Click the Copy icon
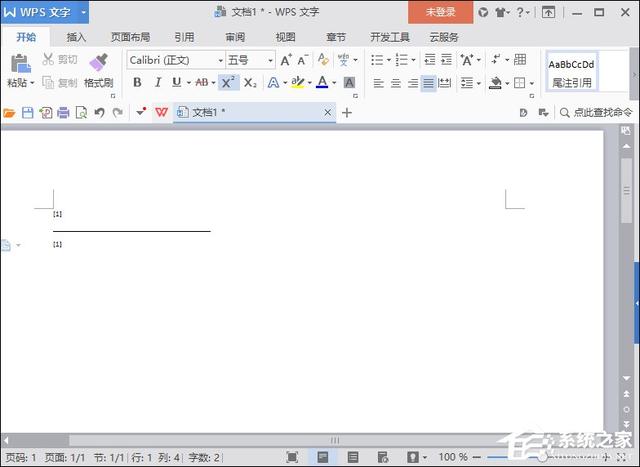This screenshot has width=640, height=467. [x=48, y=83]
